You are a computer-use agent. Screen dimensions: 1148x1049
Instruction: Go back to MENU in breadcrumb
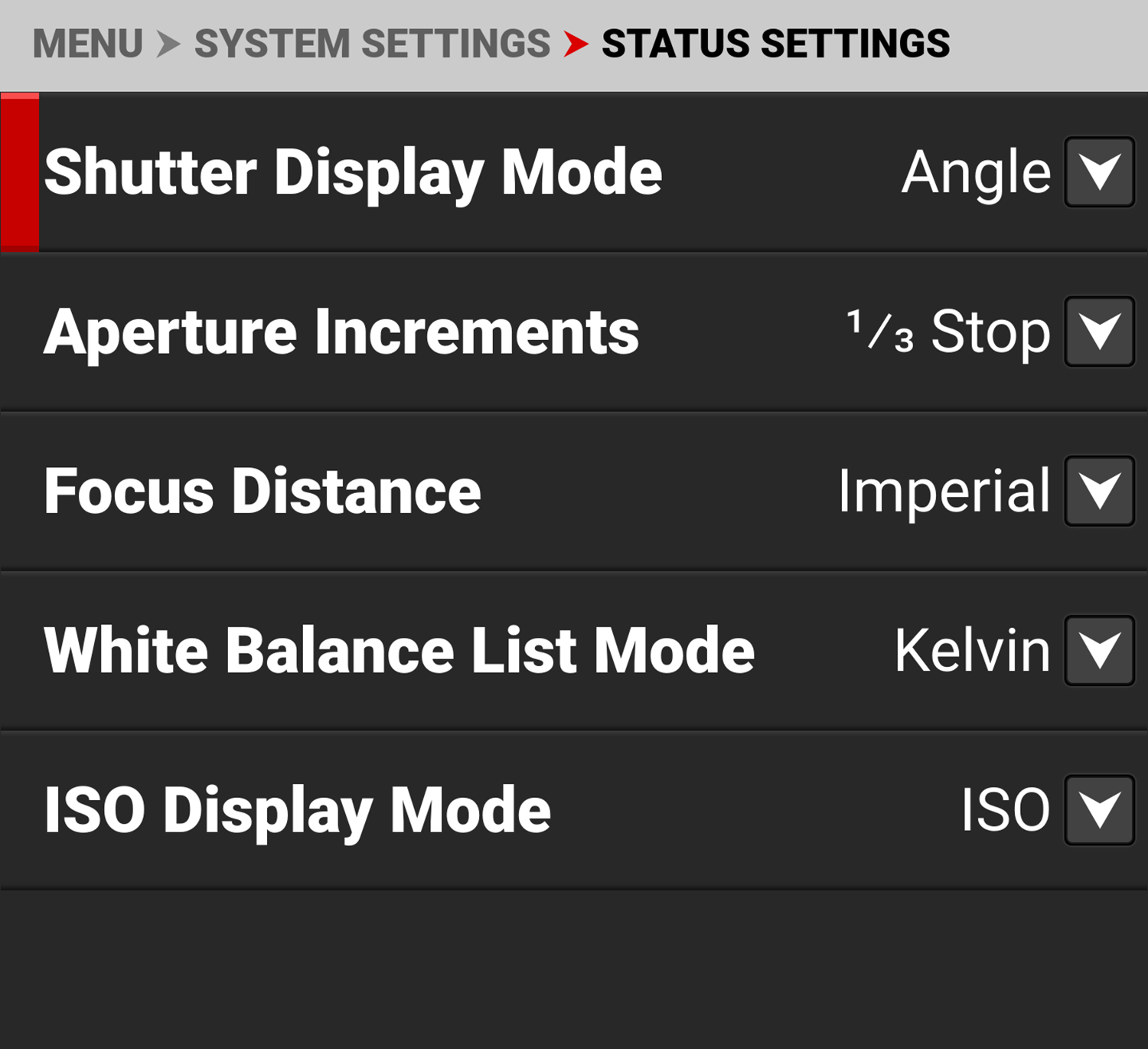(88, 44)
